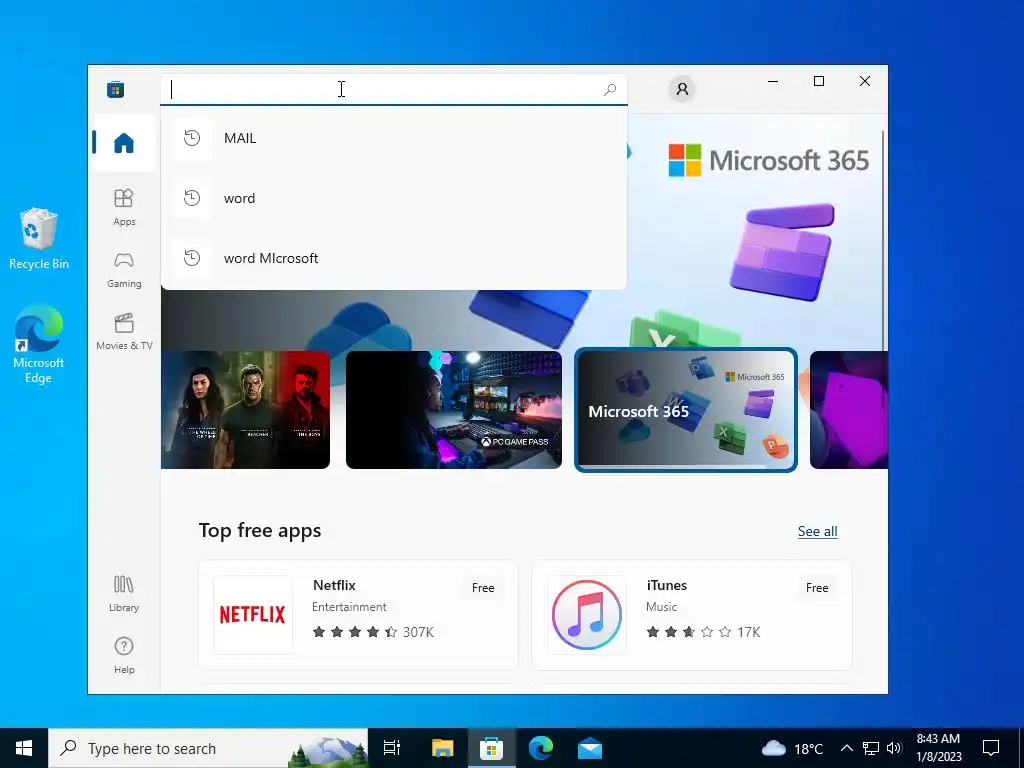Click the taskbar 'Type here to search' box

point(208,748)
